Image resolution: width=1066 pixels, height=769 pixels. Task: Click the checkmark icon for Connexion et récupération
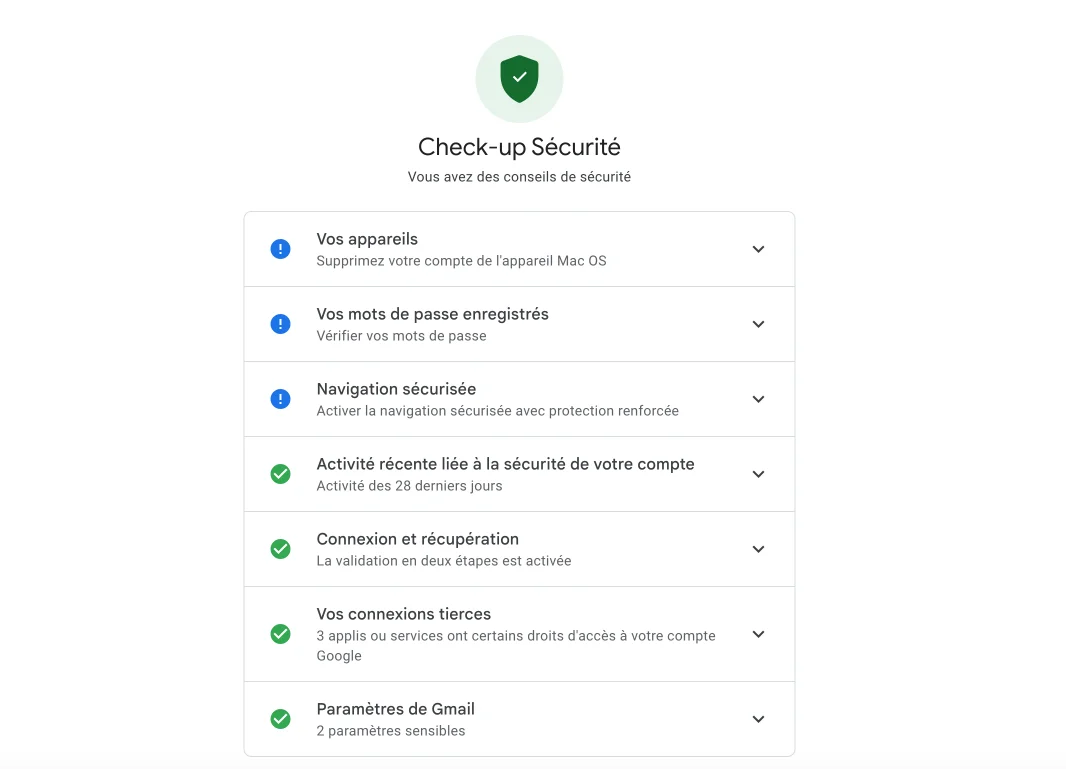pyautogui.click(x=280, y=548)
